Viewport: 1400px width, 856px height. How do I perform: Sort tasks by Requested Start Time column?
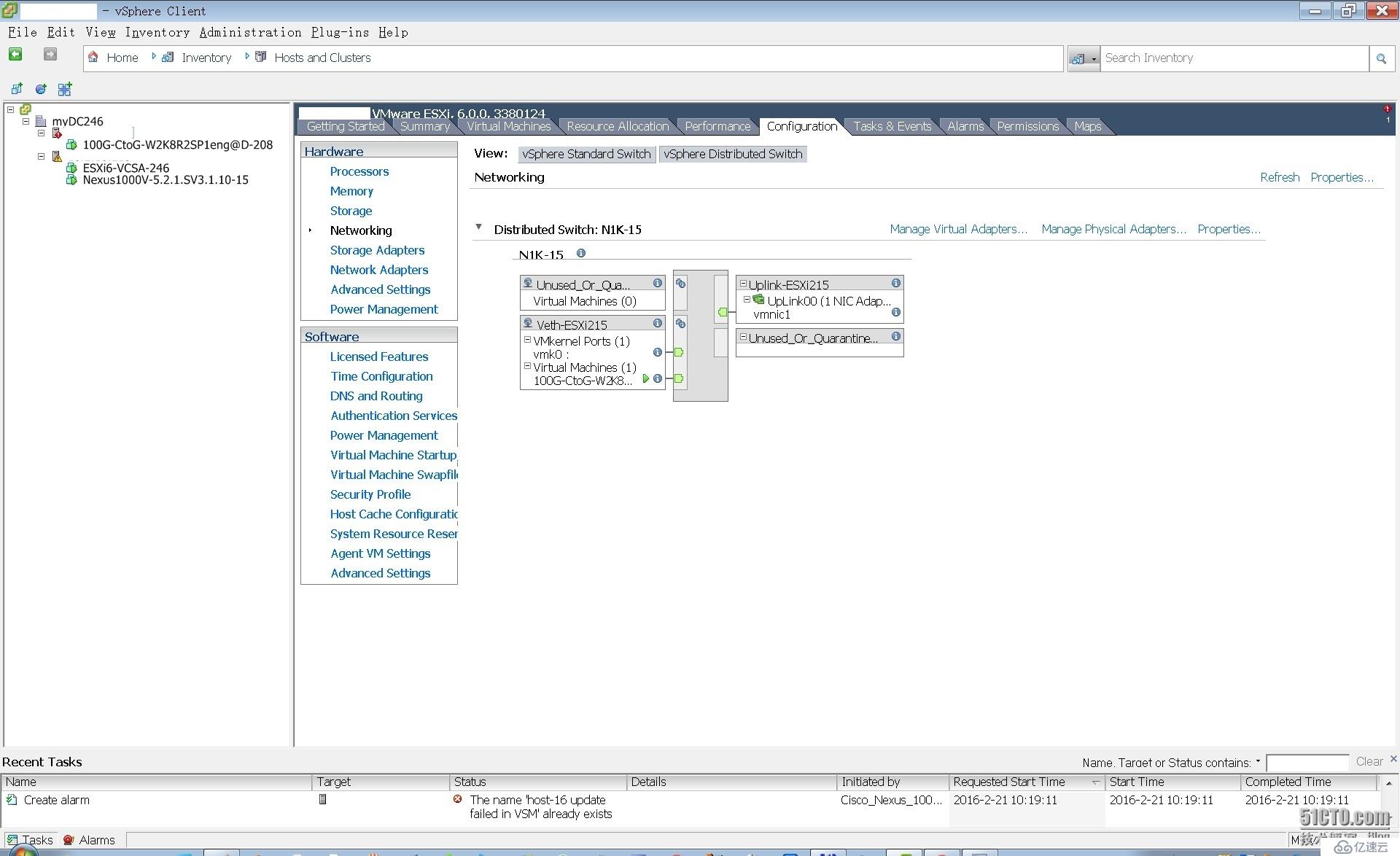[x=1026, y=782]
